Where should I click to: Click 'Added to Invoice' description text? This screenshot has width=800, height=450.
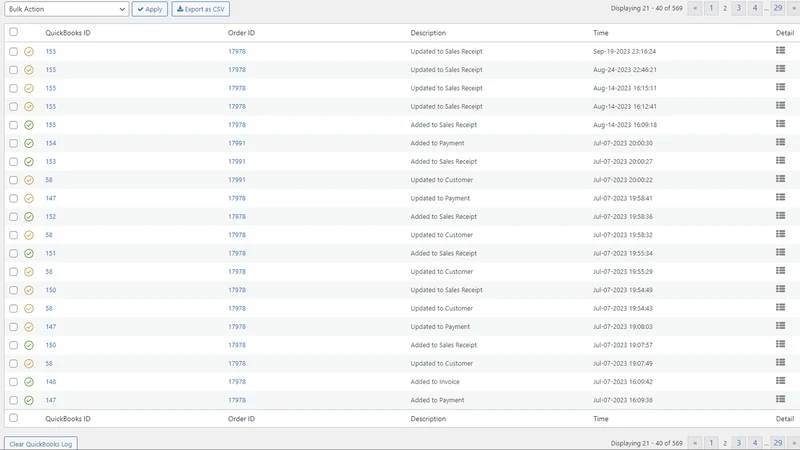coord(435,382)
